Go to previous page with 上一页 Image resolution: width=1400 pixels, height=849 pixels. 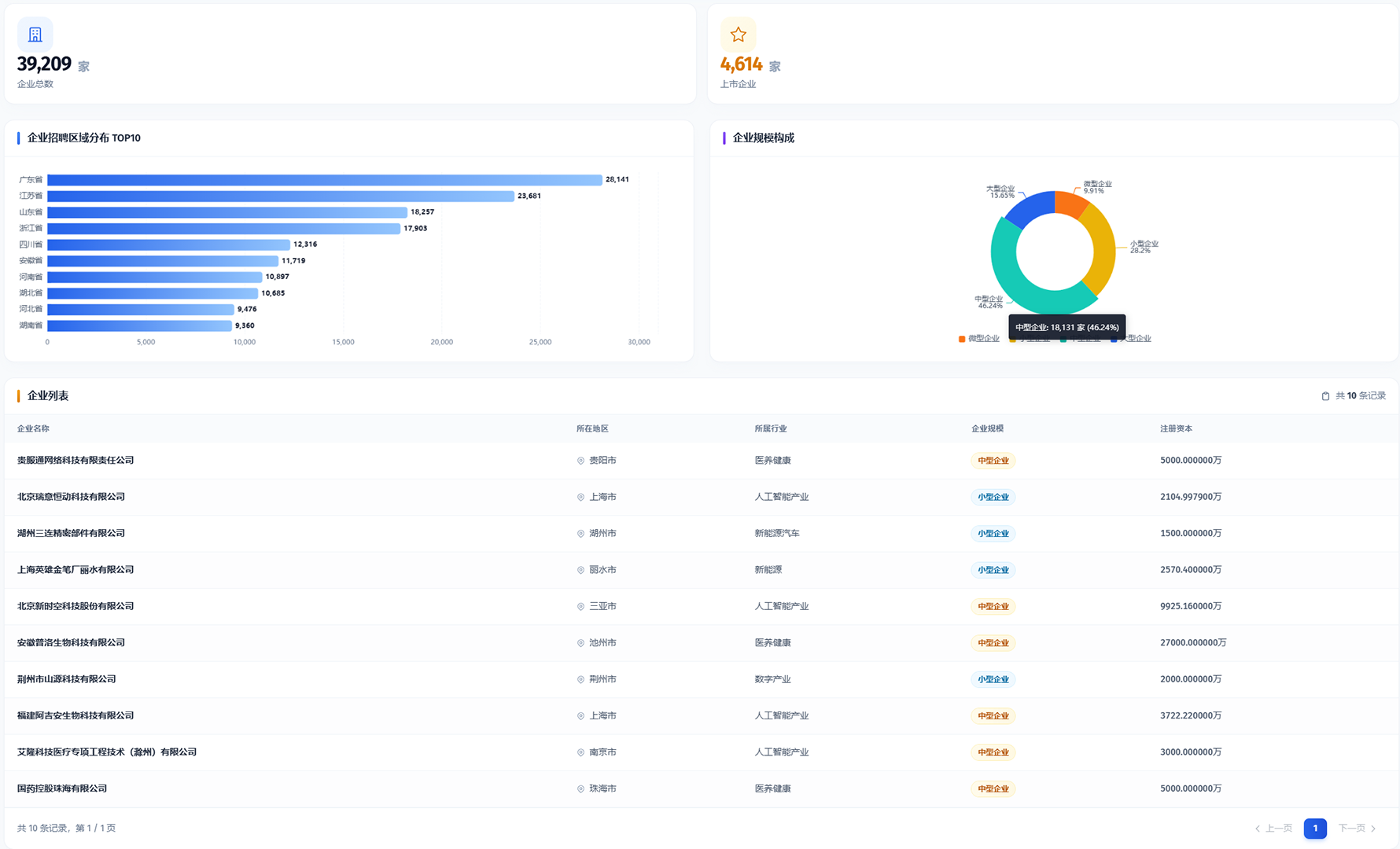1273,829
